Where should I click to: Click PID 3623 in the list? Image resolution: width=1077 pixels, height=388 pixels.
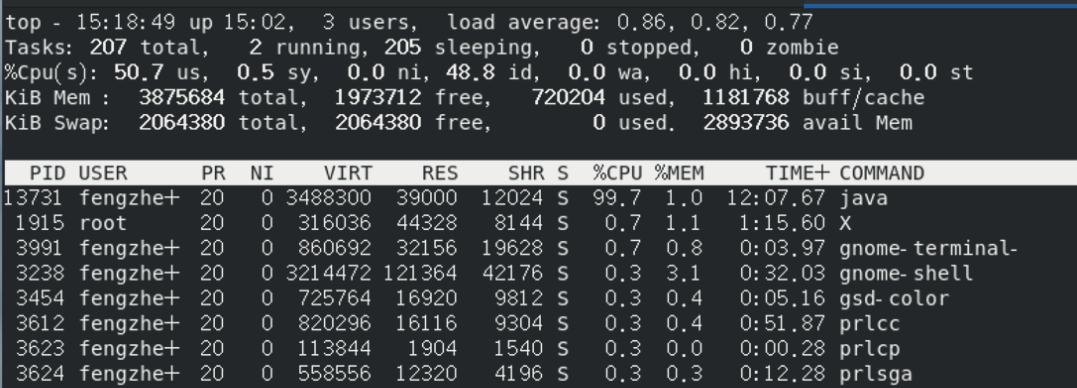[40, 348]
